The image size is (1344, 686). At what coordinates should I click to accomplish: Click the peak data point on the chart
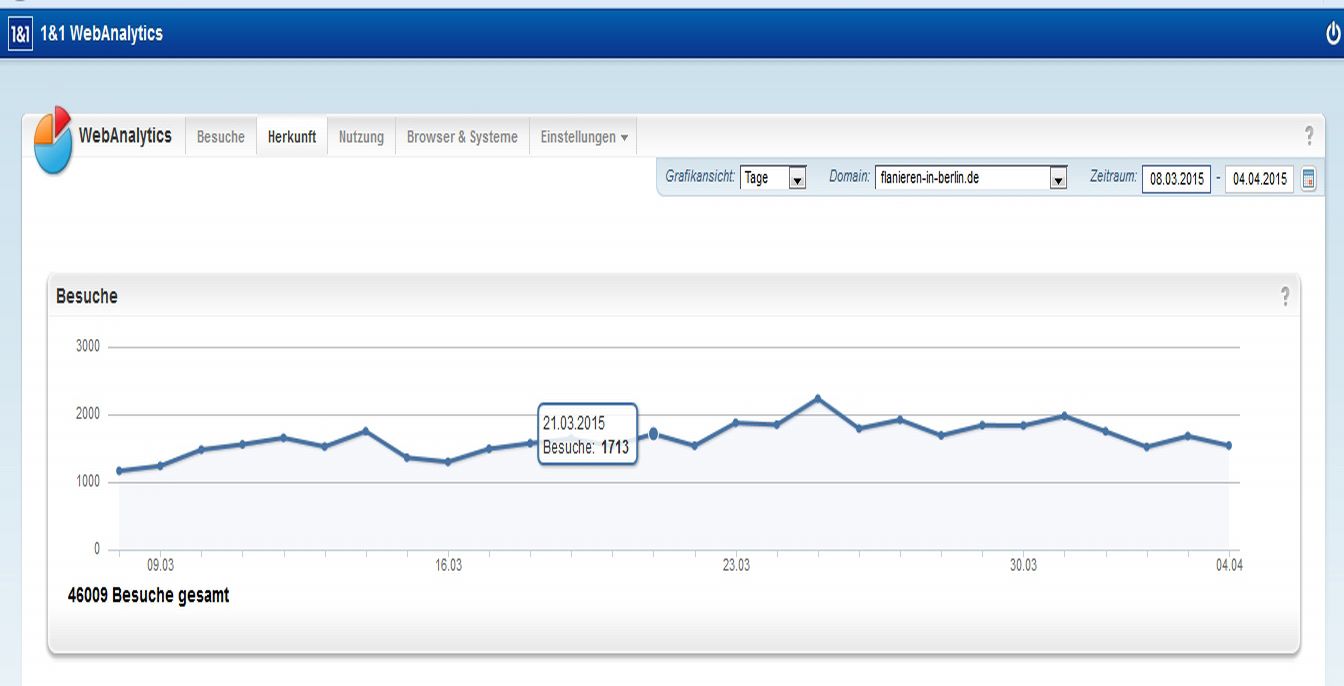pyautogui.click(x=817, y=398)
